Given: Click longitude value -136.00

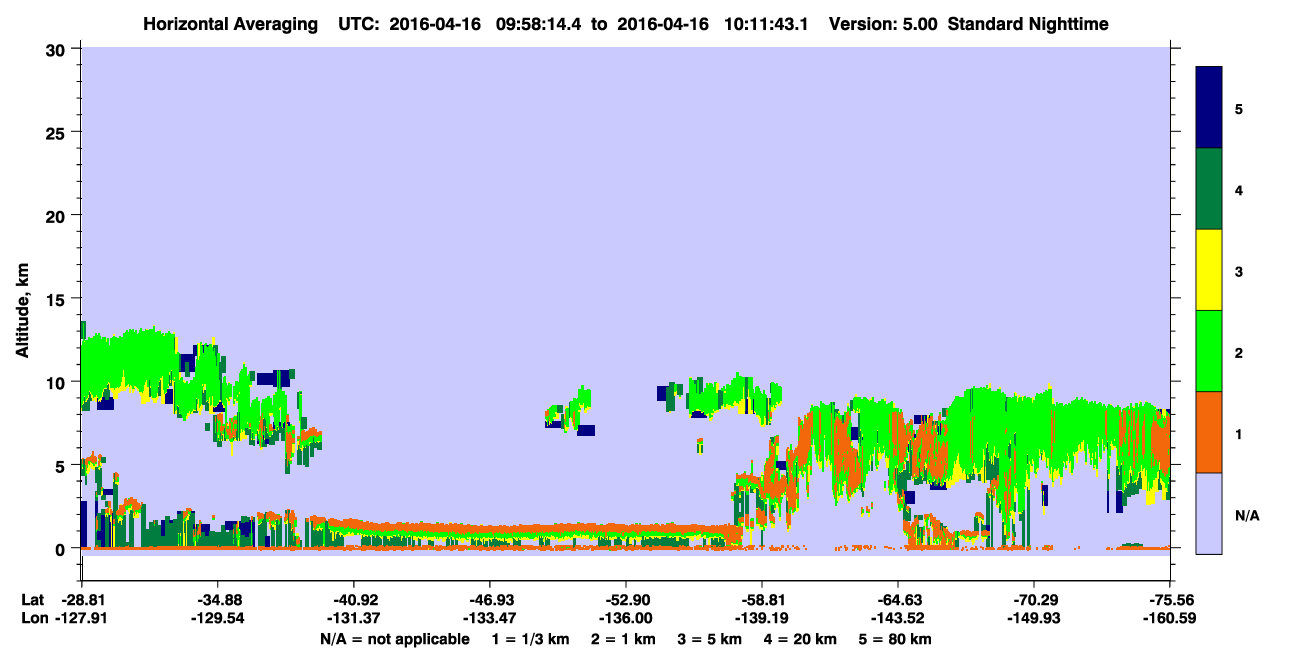Looking at the screenshot, I should [626, 619].
